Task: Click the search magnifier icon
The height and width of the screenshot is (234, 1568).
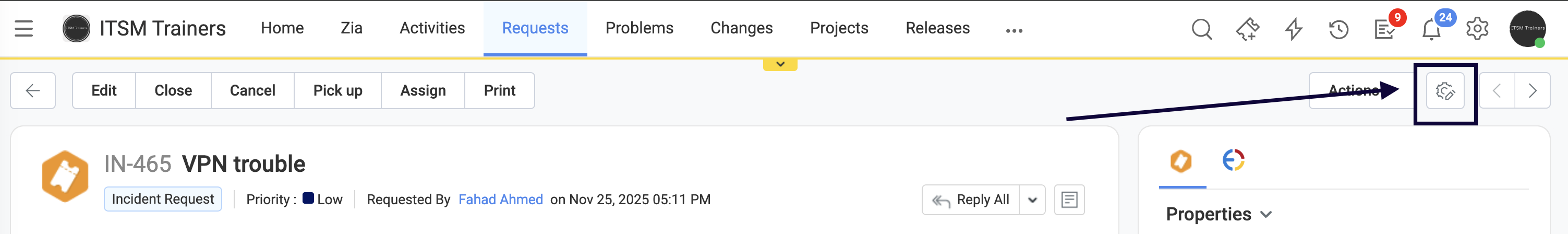Action: (1201, 29)
